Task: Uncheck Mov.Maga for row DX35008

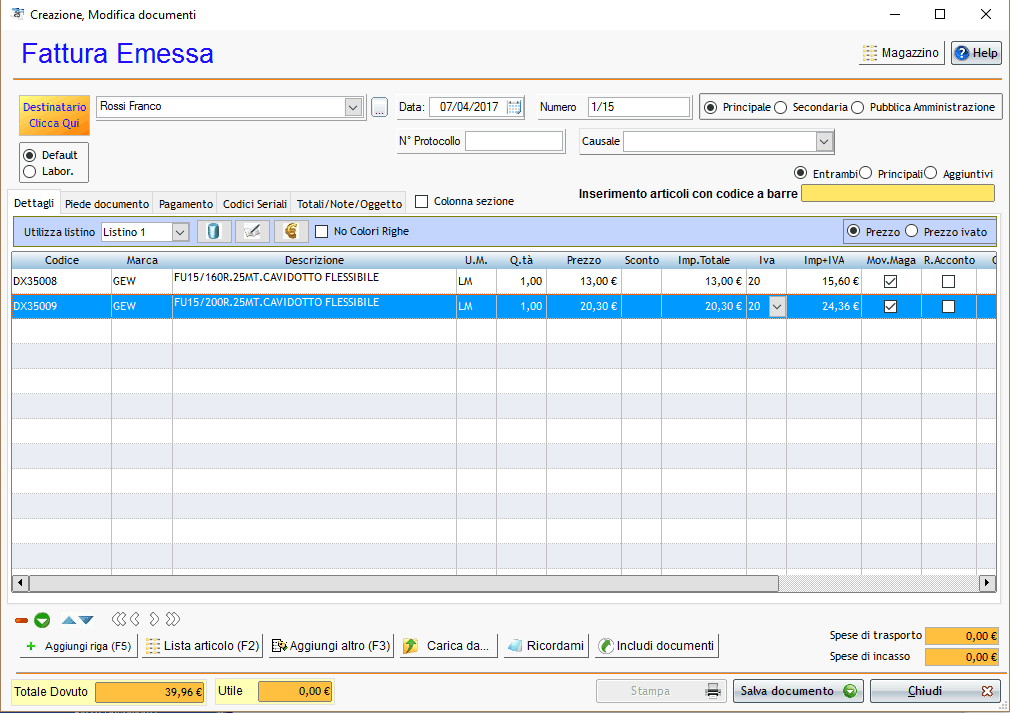Action: coord(890,281)
